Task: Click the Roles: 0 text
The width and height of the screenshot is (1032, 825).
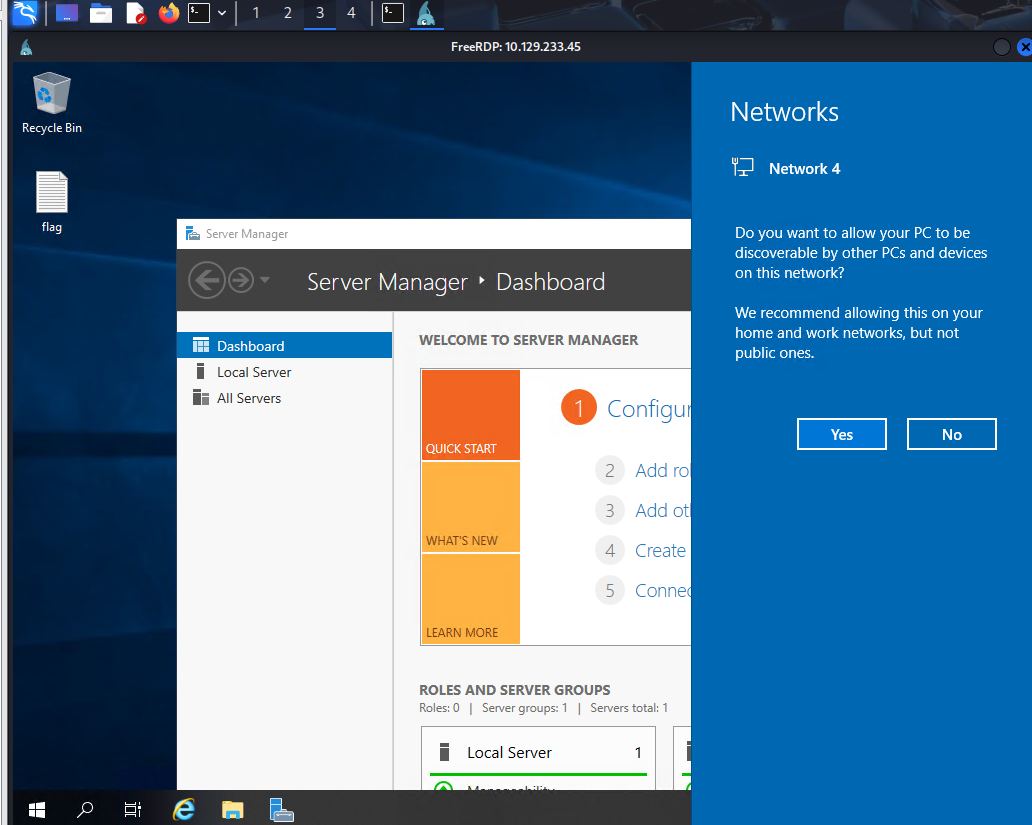Action: [x=439, y=708]
